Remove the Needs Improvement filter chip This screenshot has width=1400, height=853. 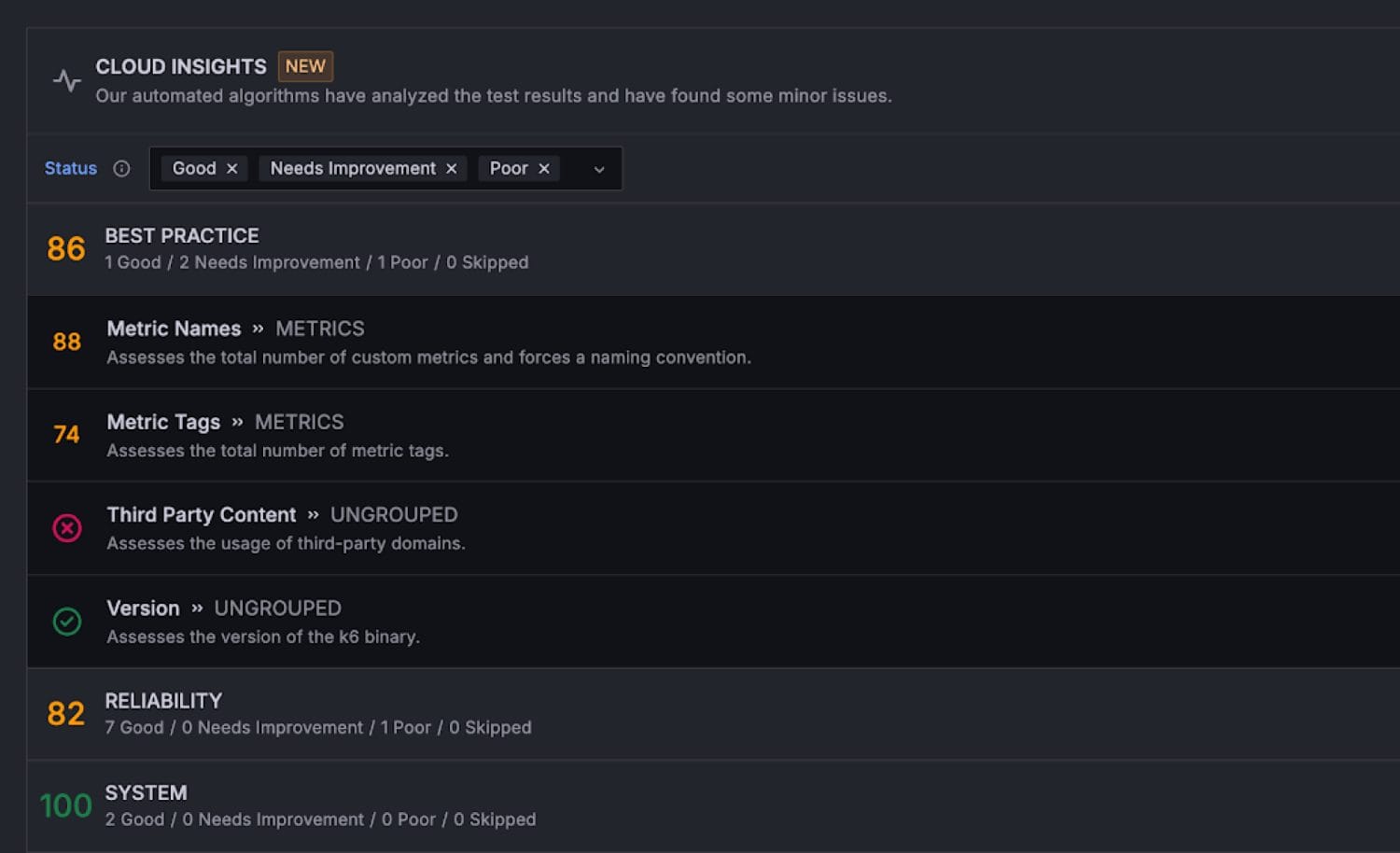(x=451, y=168)
